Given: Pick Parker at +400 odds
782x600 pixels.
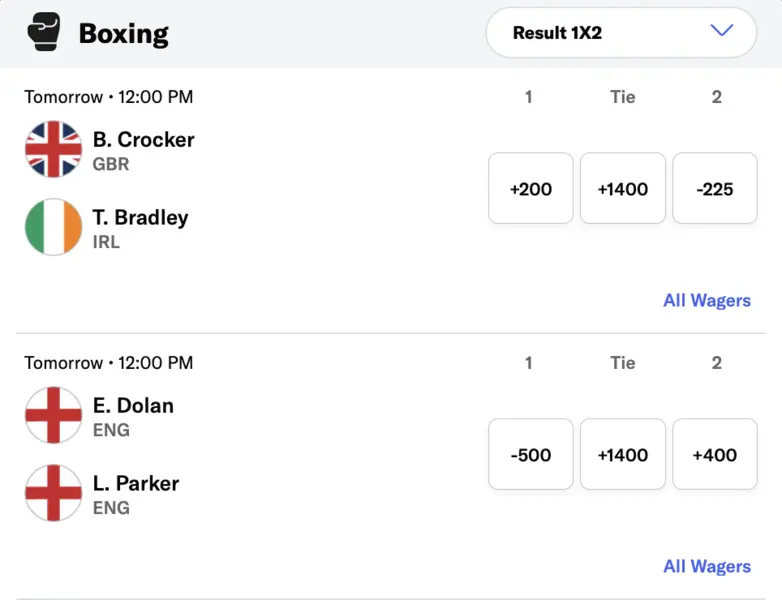Looking at the screenshot, I should point(715,454).
